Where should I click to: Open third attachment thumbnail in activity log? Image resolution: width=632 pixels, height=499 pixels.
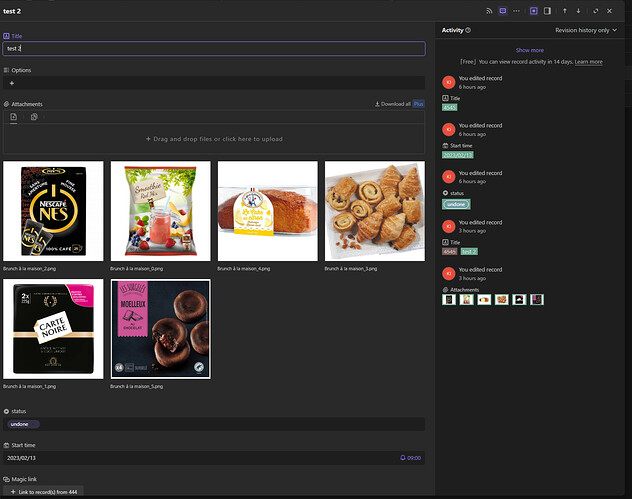point(484,299)
